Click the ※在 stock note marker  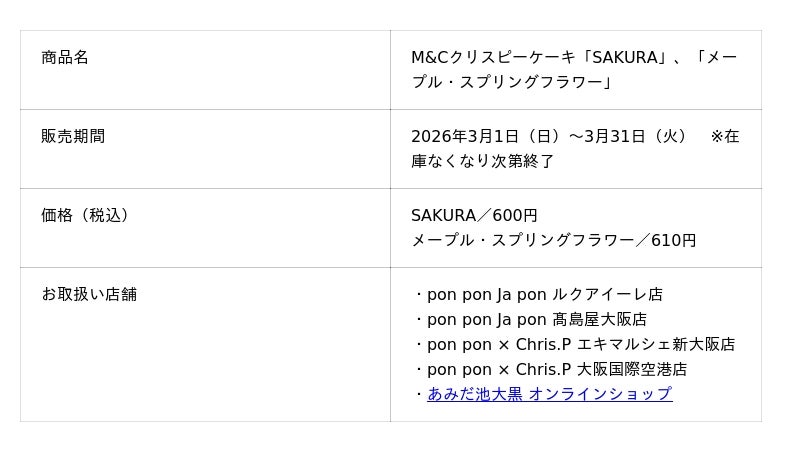coord(725,137)
